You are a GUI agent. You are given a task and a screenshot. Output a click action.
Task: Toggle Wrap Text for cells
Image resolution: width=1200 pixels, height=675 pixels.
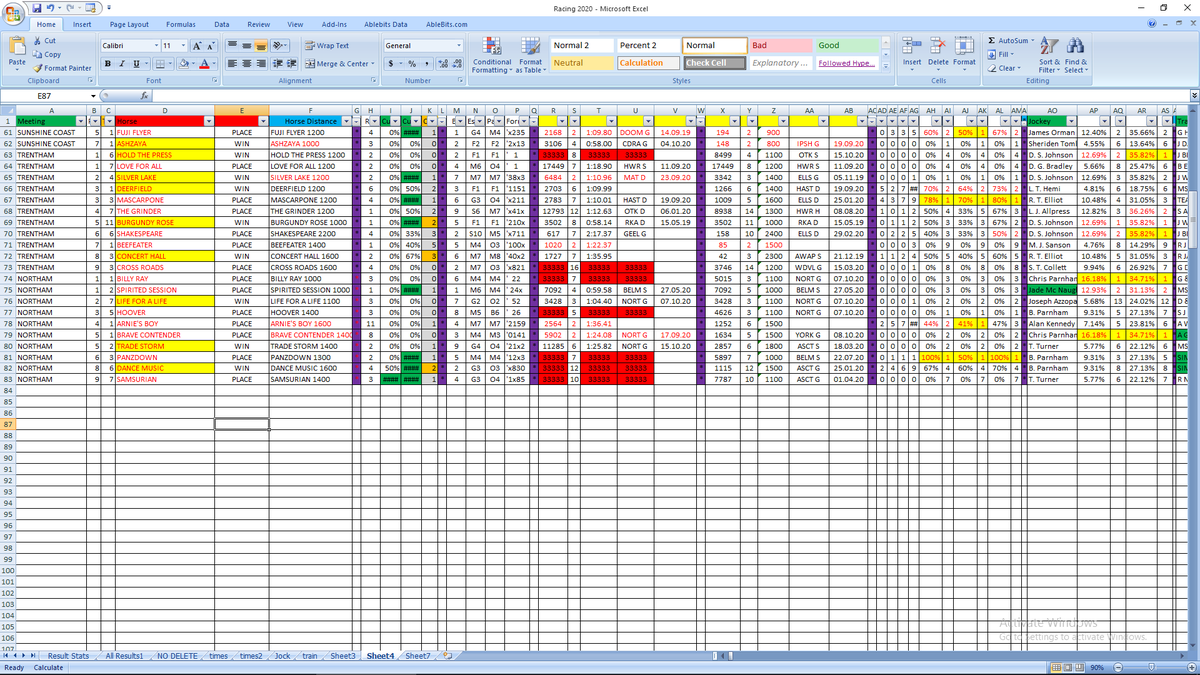point(326,45)
